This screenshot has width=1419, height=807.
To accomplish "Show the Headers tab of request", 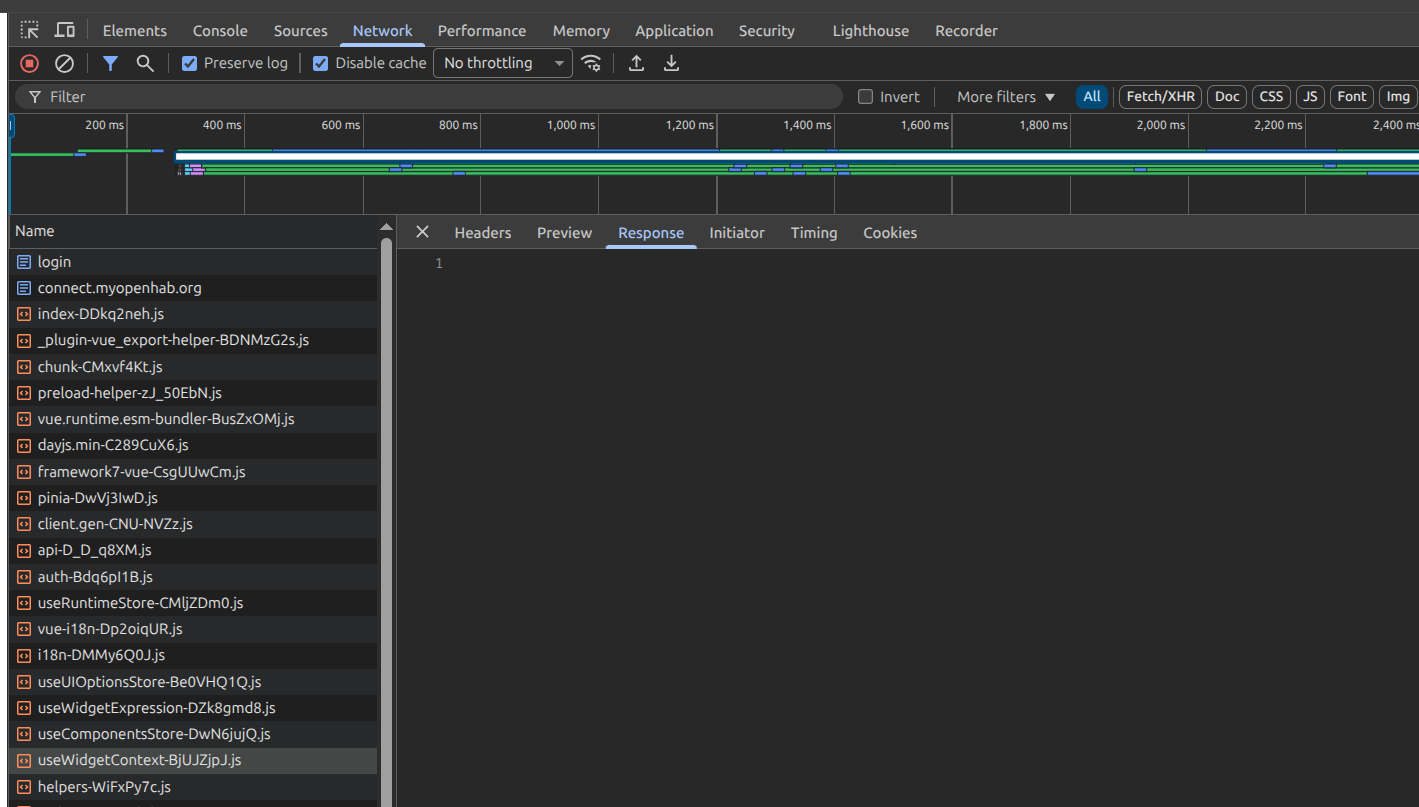I will [483, 233].
